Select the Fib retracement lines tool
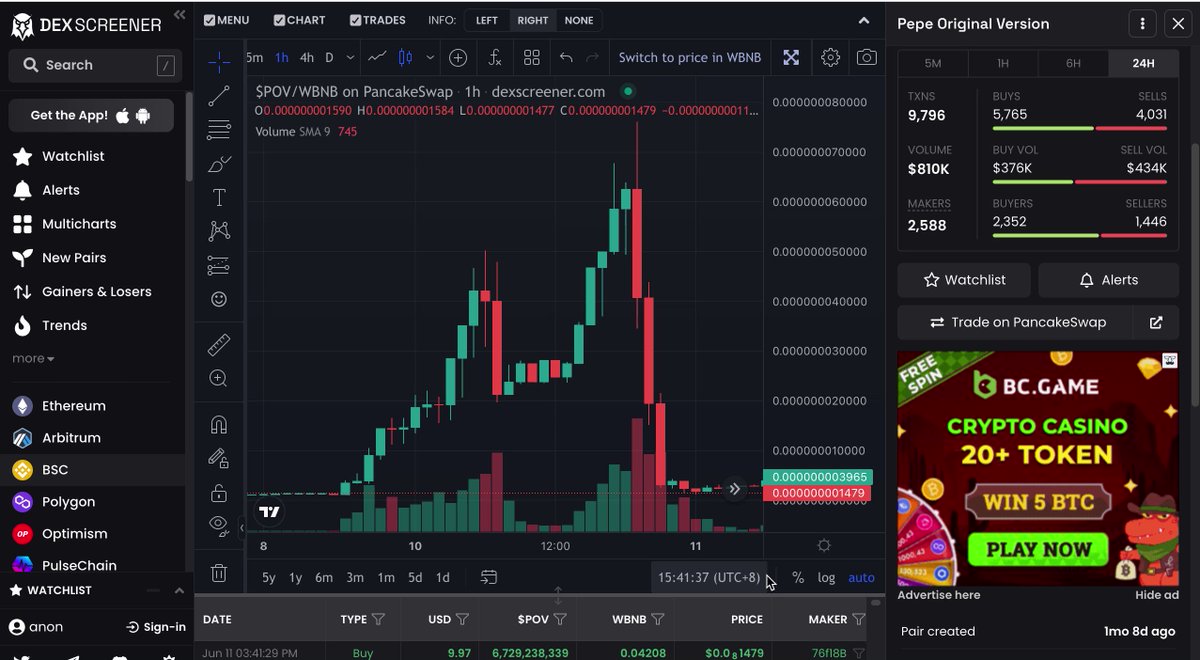1200x660 pixels. (219, 130)
